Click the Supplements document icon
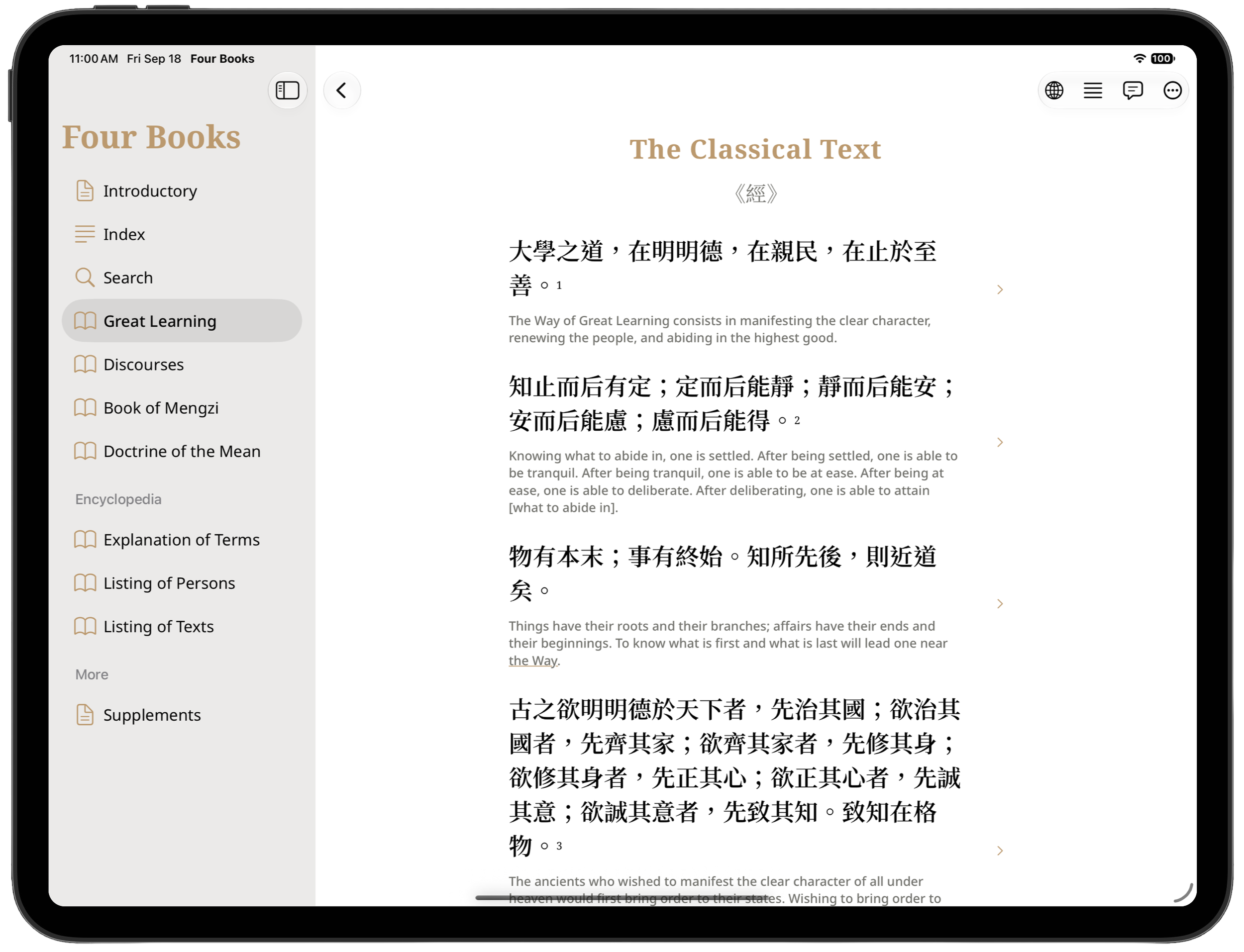 coord(85,715)
